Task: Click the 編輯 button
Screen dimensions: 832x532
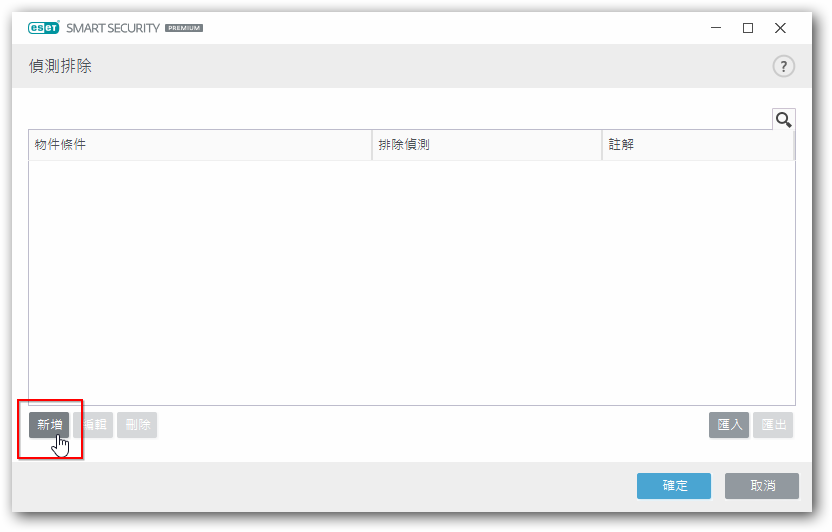Action: pyautogui.click(x=93, y=425)
